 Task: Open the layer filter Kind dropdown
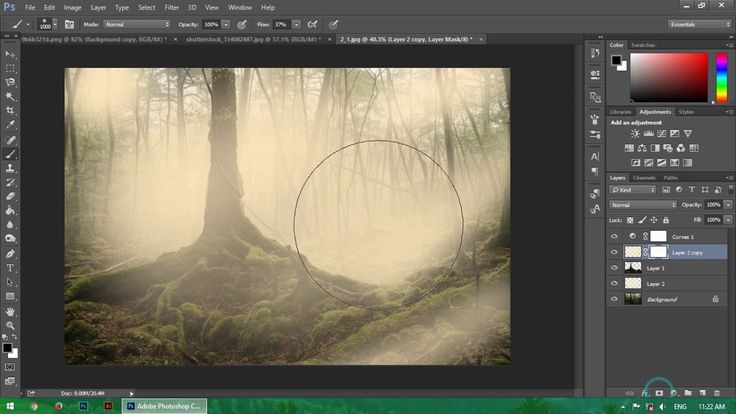(x=632, y=190)
